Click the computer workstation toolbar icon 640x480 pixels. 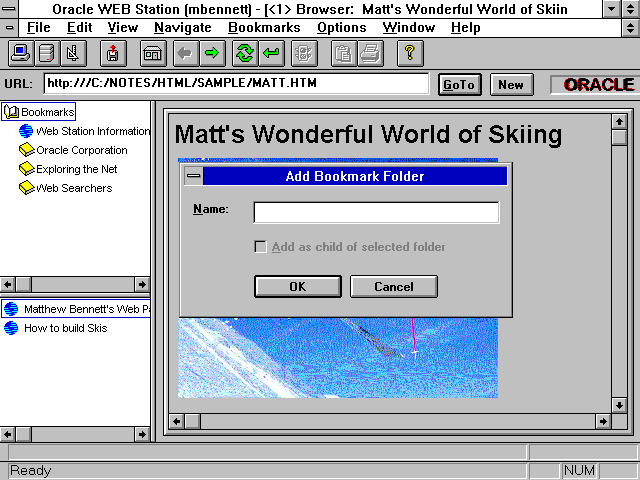click(x=20, y=53)
